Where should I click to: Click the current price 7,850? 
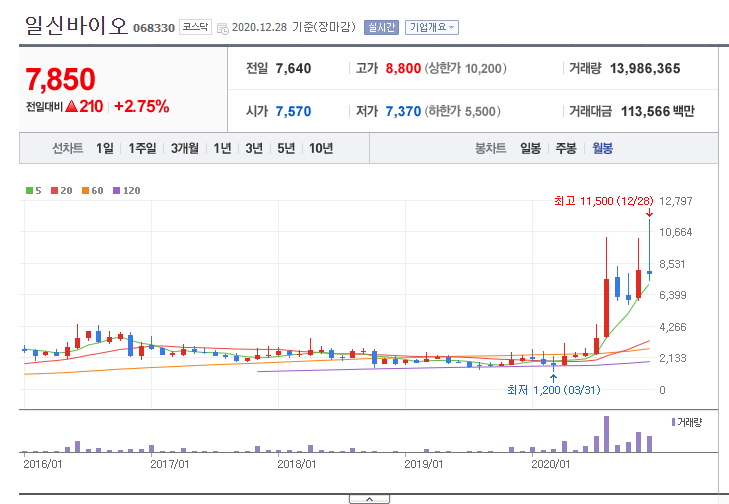pyautogui.click(x=60, y=79)
